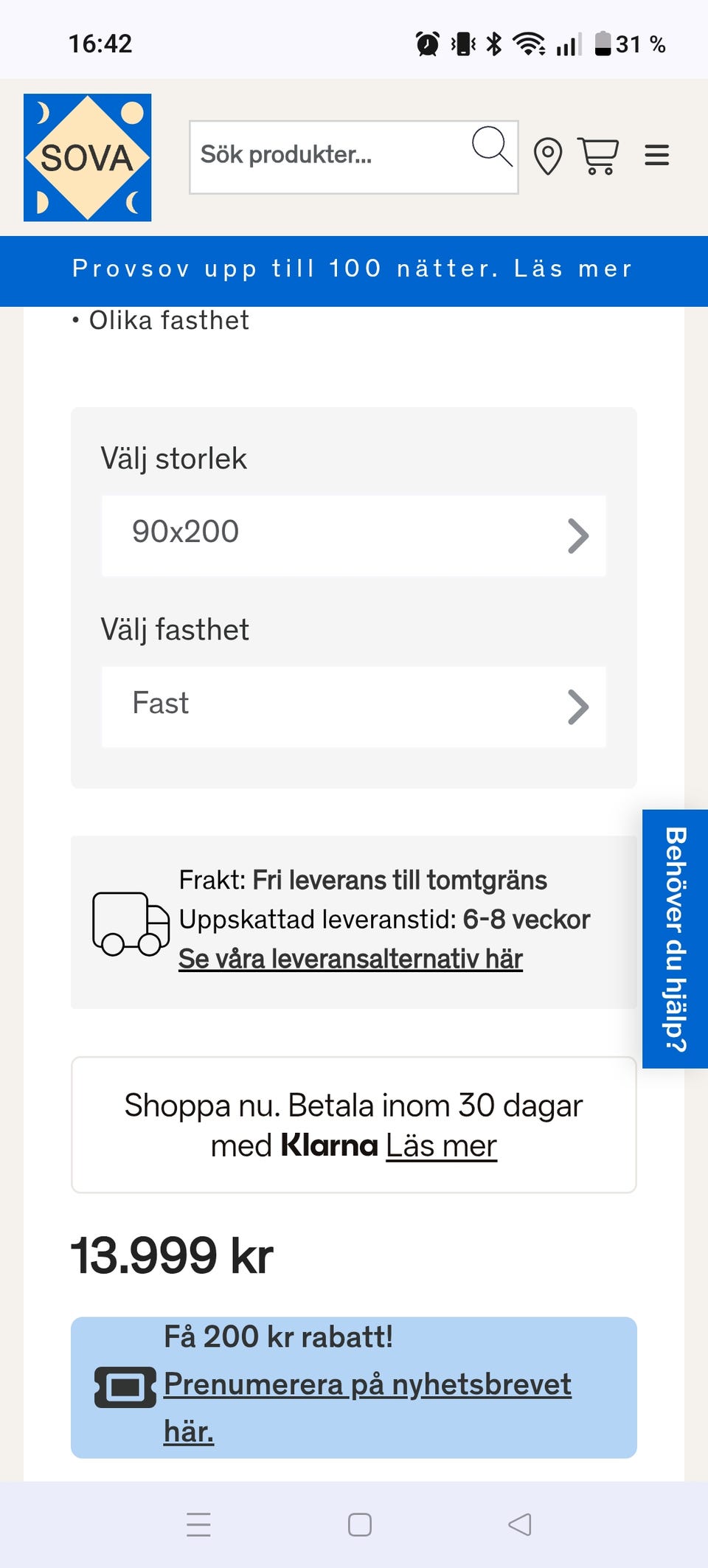
Task: Tap Prenumerera på nyhetsbrevet här link
Action: click(x=367, y=1407)
